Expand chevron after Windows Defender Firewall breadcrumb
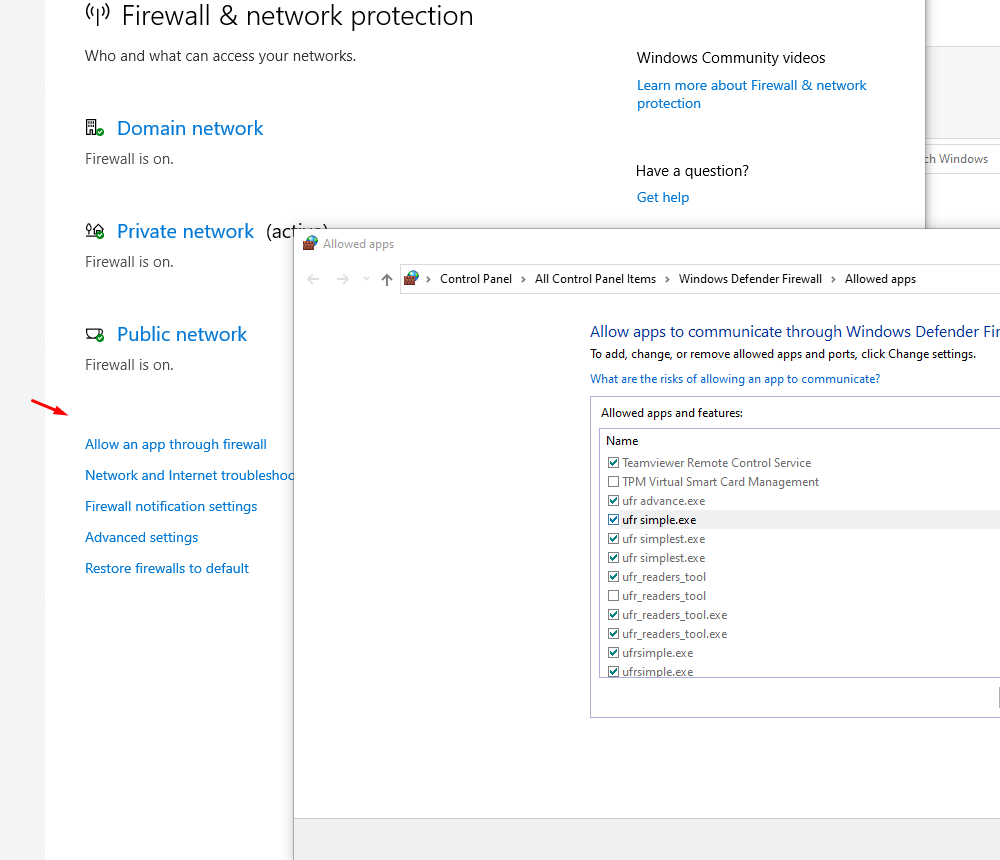 (x=833, y=279)
